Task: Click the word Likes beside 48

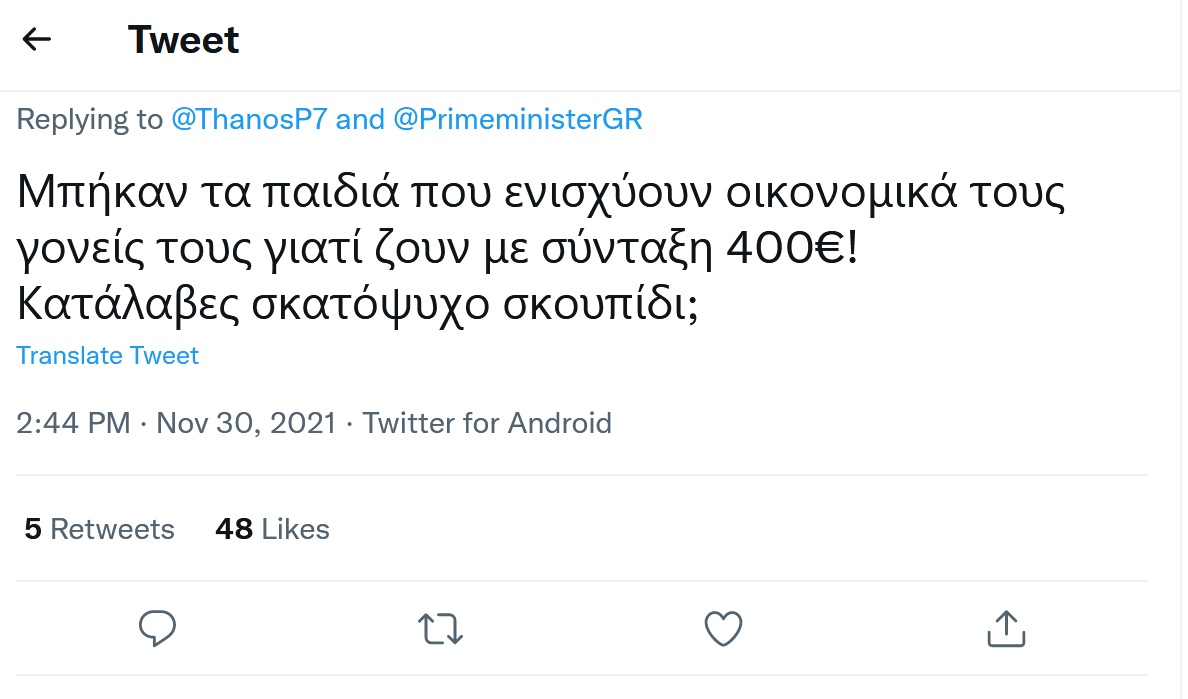Action: [296, 529]
